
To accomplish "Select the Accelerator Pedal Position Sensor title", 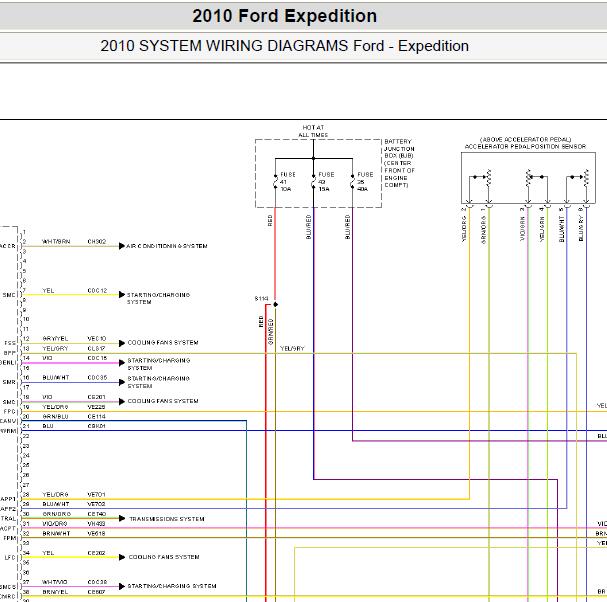I will pyautogui.click(x=525, y=143).
